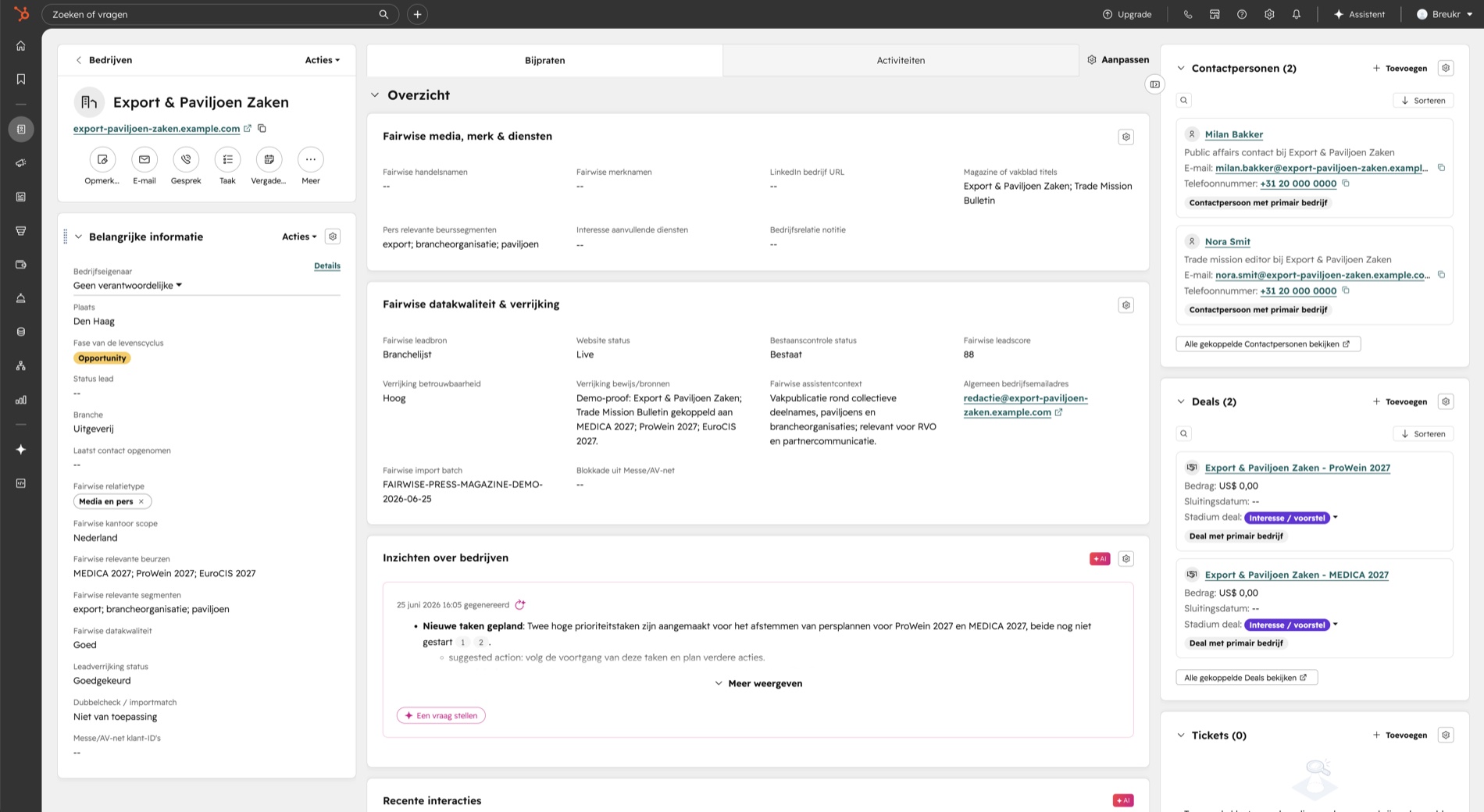
Task: Expand Meer weergeven in insights
Action: 758,683
